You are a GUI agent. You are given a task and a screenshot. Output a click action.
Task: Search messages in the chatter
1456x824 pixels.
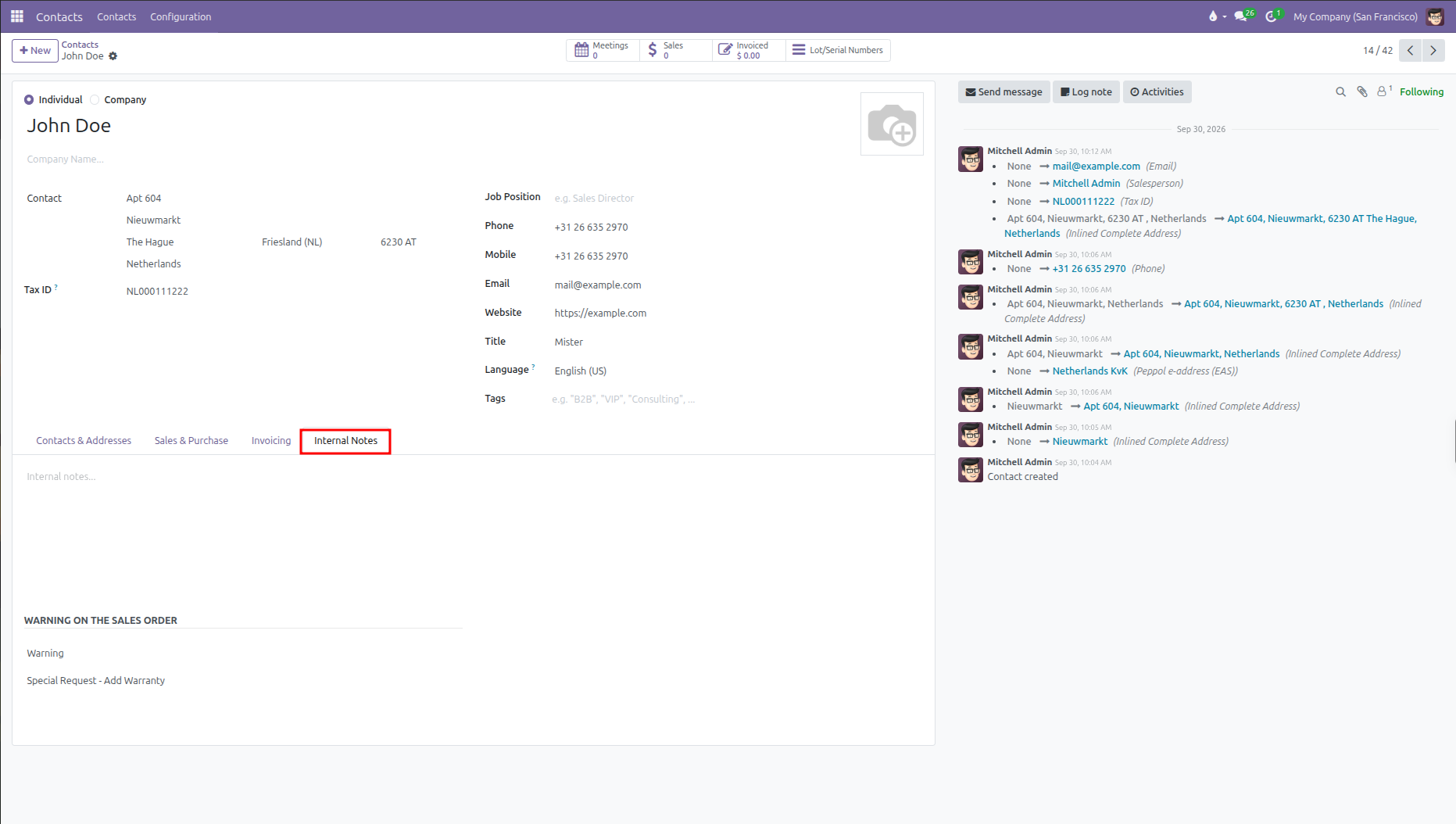[1340, 92]
